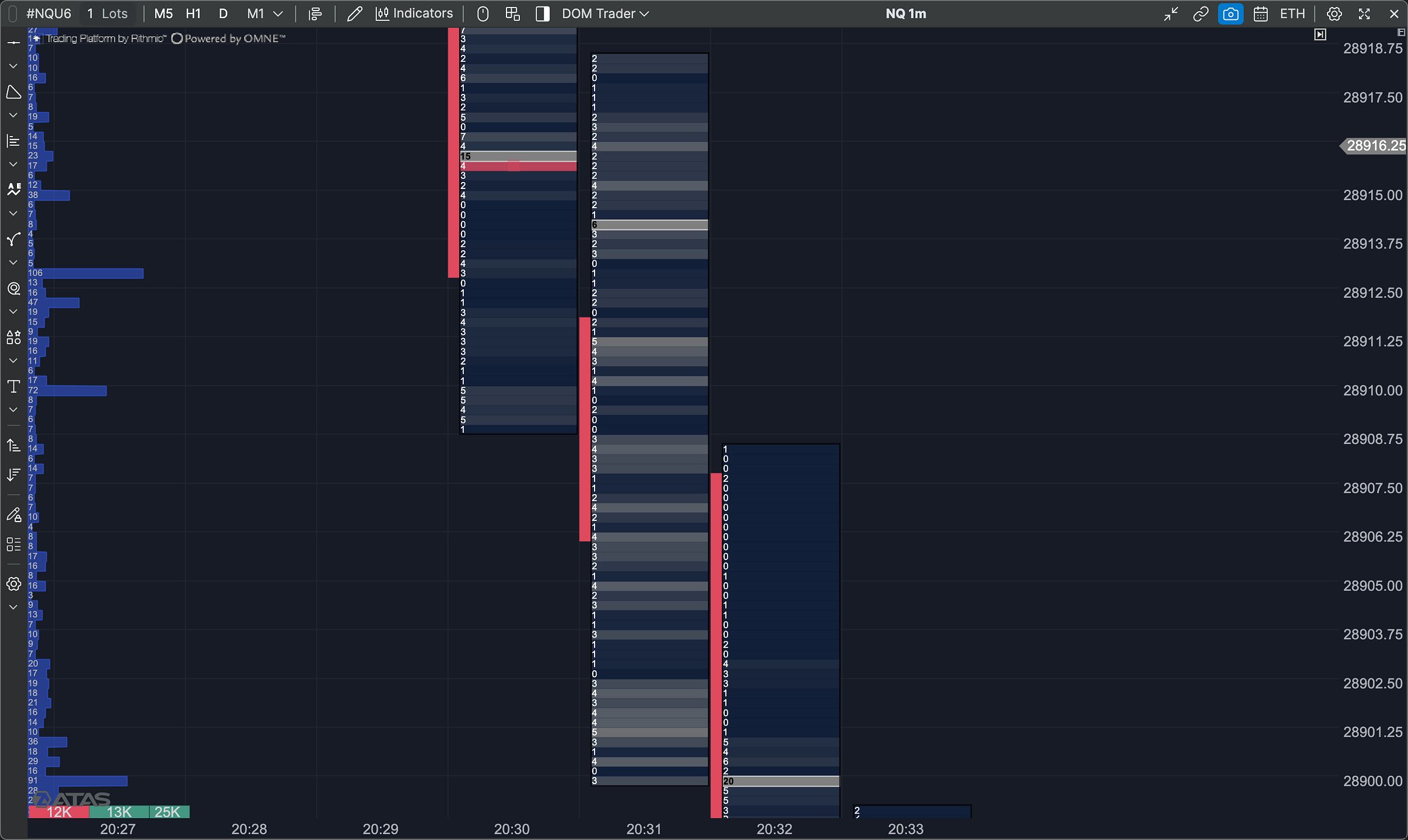Click the ascending sort objects icon
The width and height of the screenshot is (1408, 840).
13,446
